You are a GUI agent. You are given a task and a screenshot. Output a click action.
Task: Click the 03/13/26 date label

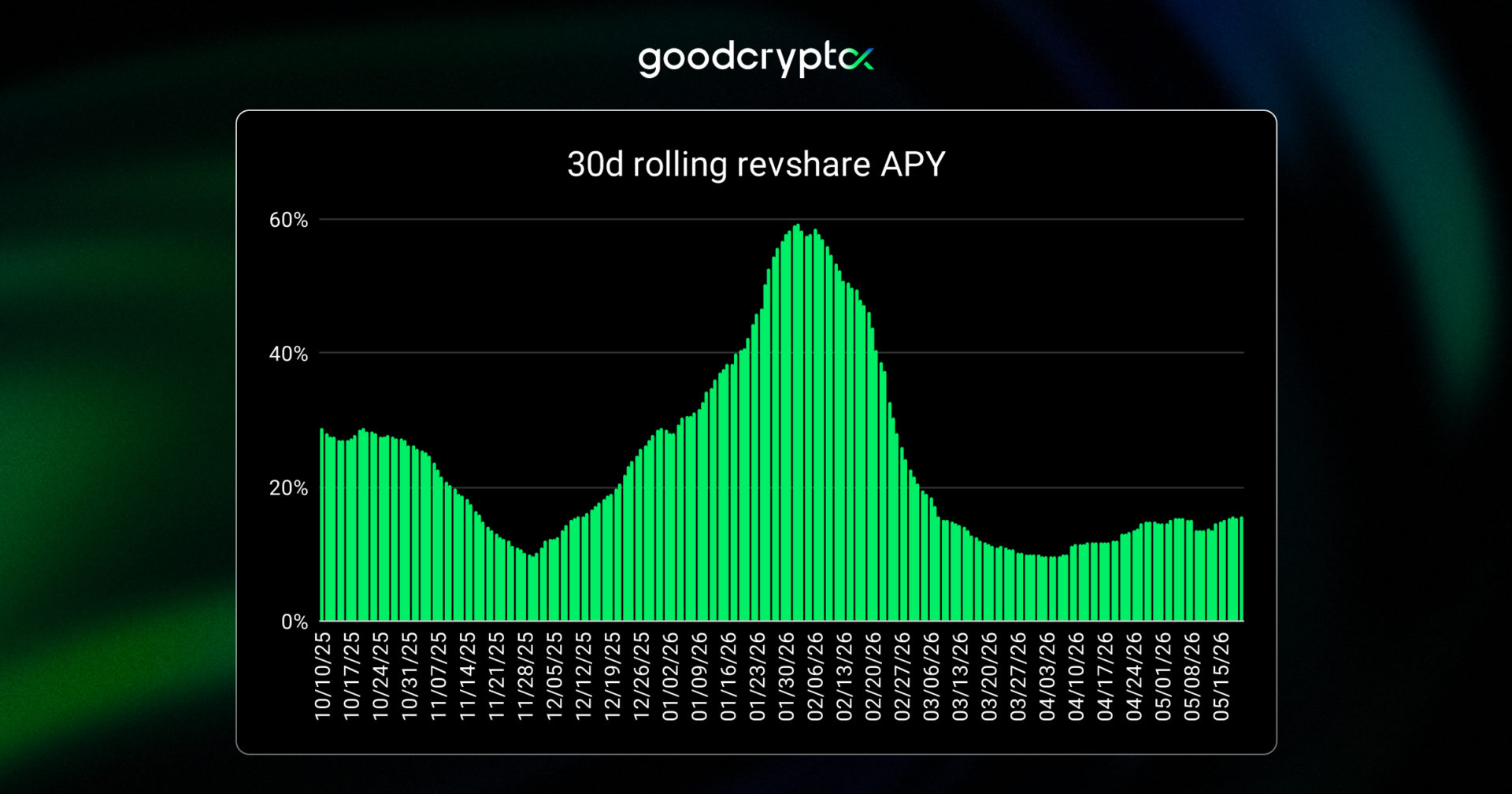coord(961,676)
